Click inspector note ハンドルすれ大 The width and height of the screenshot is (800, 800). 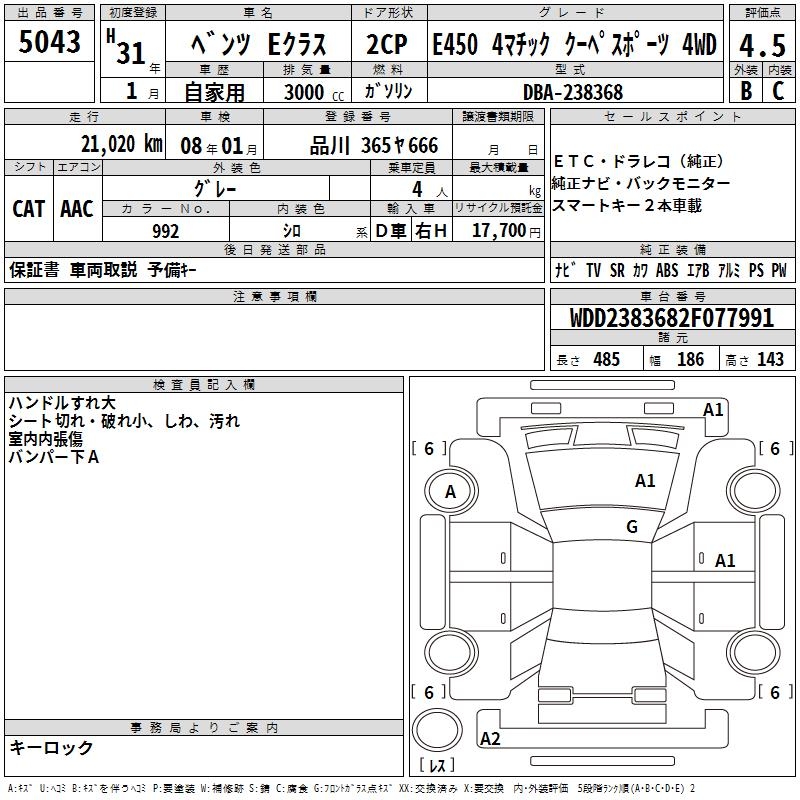[x=62, y=403]
